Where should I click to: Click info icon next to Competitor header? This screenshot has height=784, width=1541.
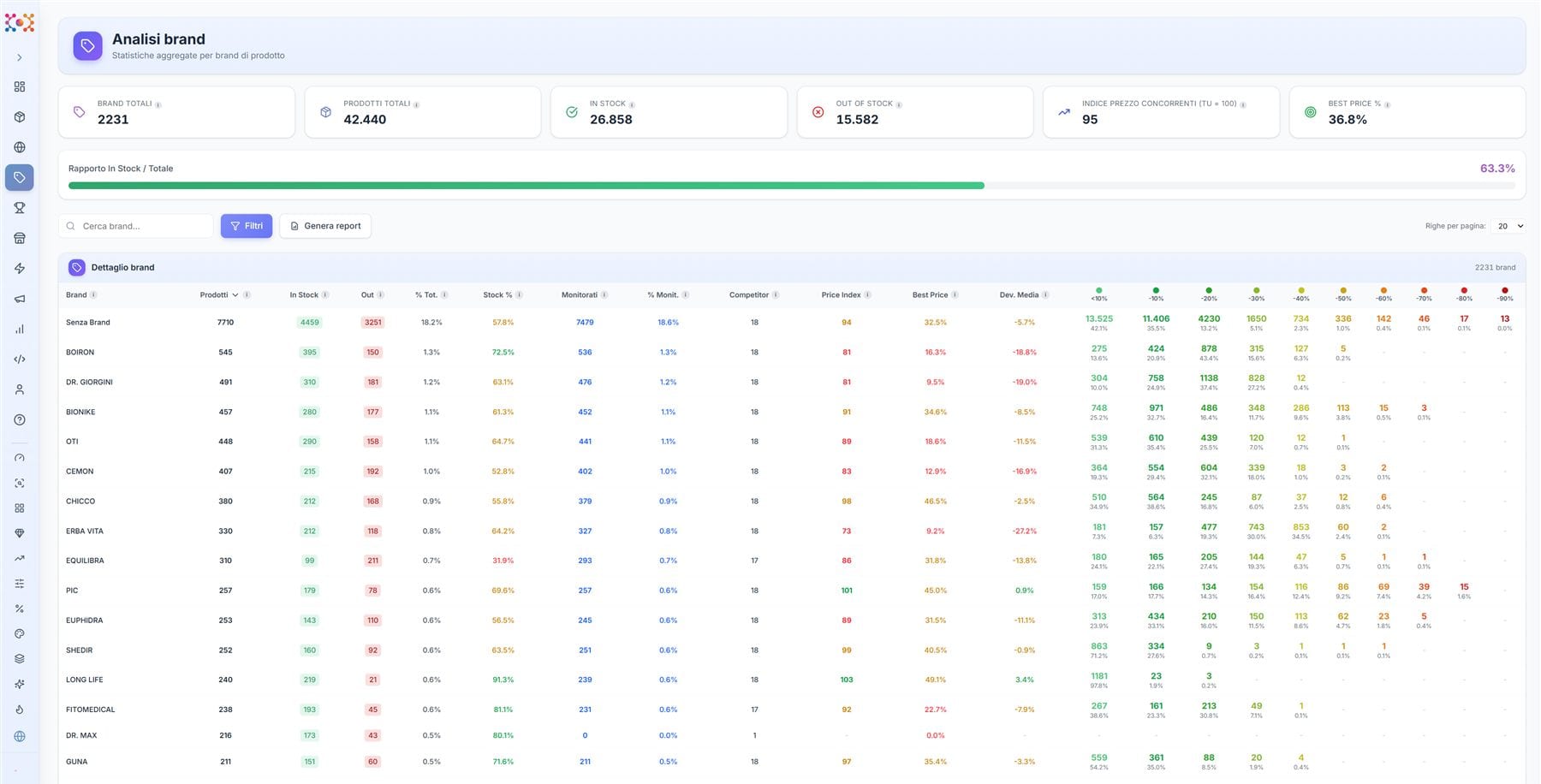click(x=776, y=295)
